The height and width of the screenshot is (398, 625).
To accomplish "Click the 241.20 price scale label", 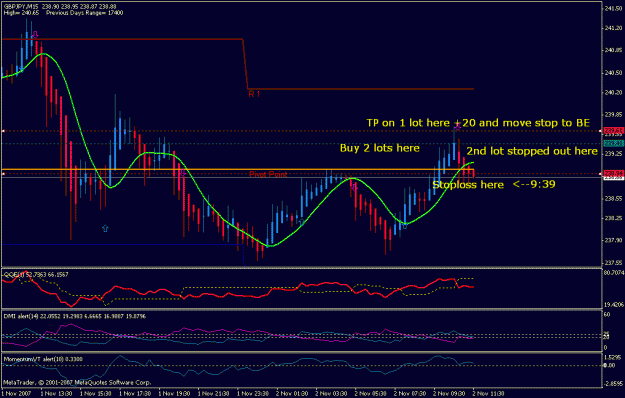I will click(614, 28).
